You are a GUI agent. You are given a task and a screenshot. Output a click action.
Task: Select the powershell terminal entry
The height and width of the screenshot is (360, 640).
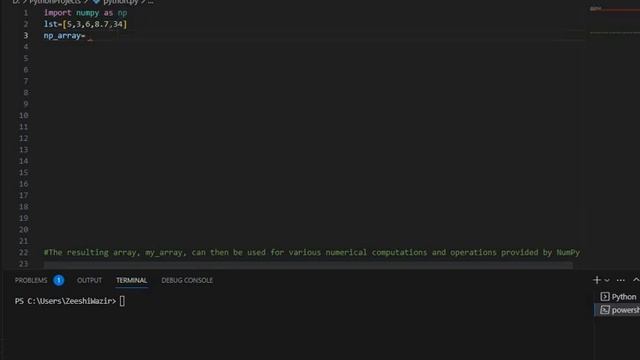618,310
